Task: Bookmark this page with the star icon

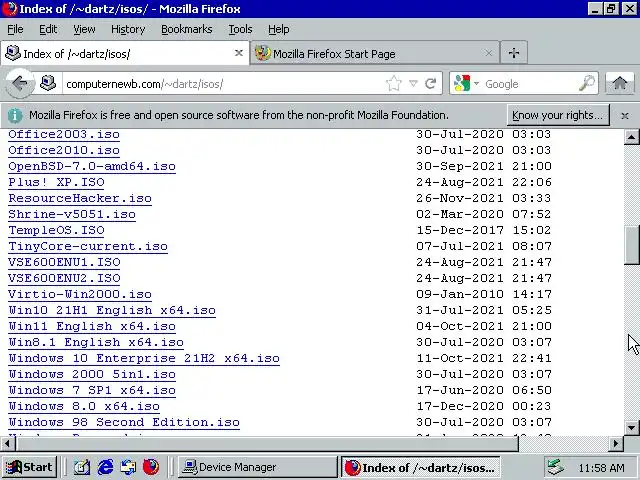Action: [393, 84]
